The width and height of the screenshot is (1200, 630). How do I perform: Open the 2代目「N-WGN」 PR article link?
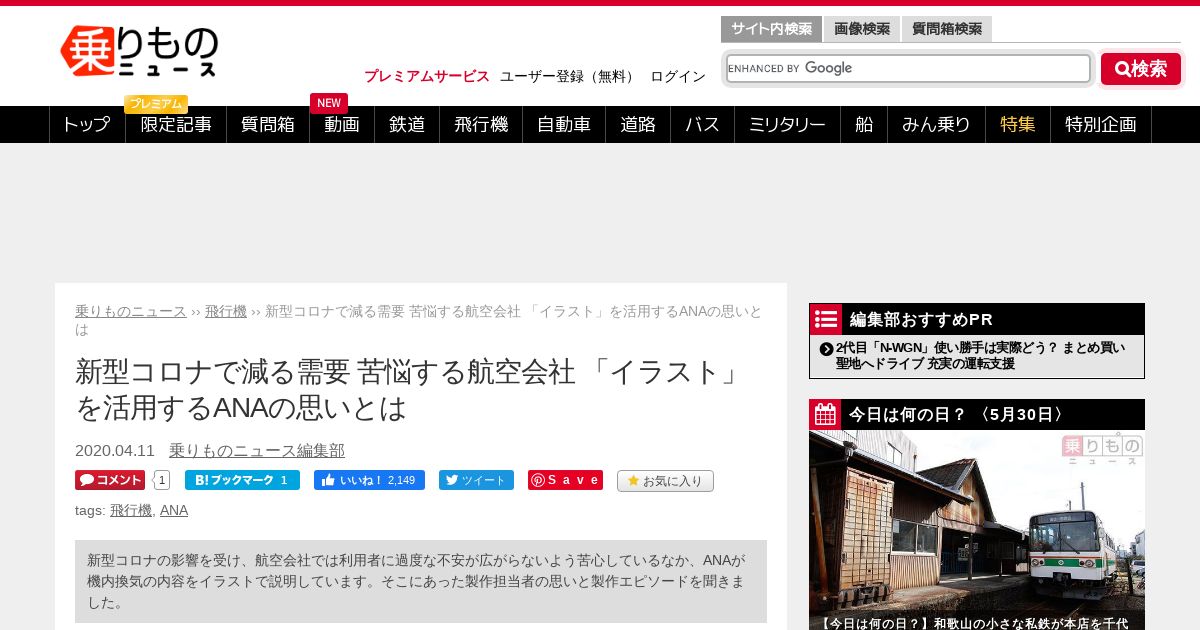tap(980, 356)
